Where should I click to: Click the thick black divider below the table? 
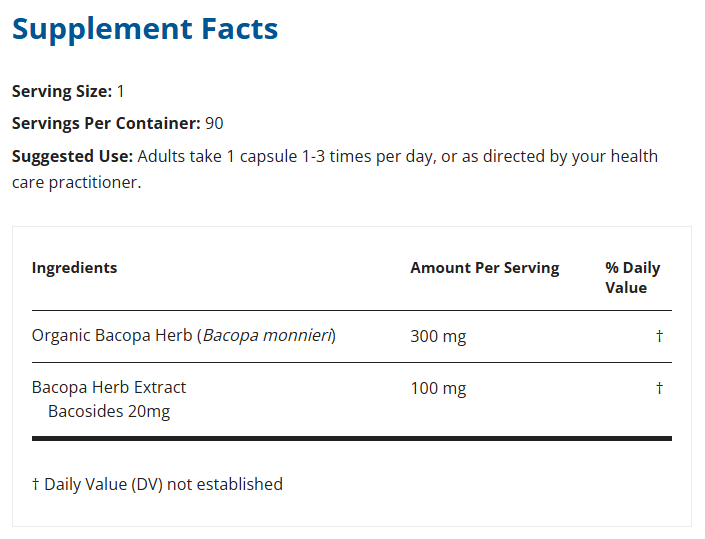(352, 438)
